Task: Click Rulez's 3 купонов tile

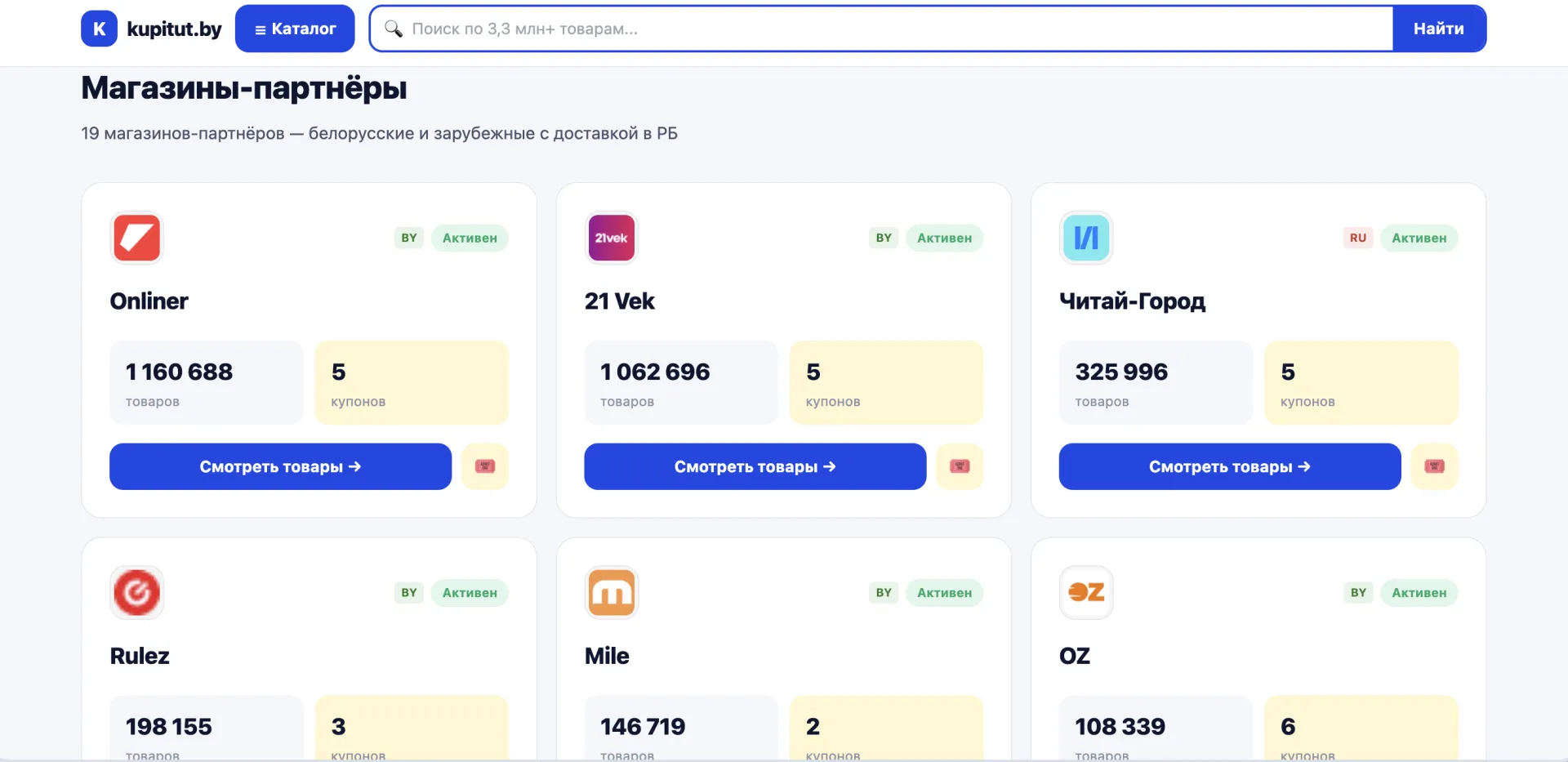Action: pyautogui.click(x=412, y=729)
